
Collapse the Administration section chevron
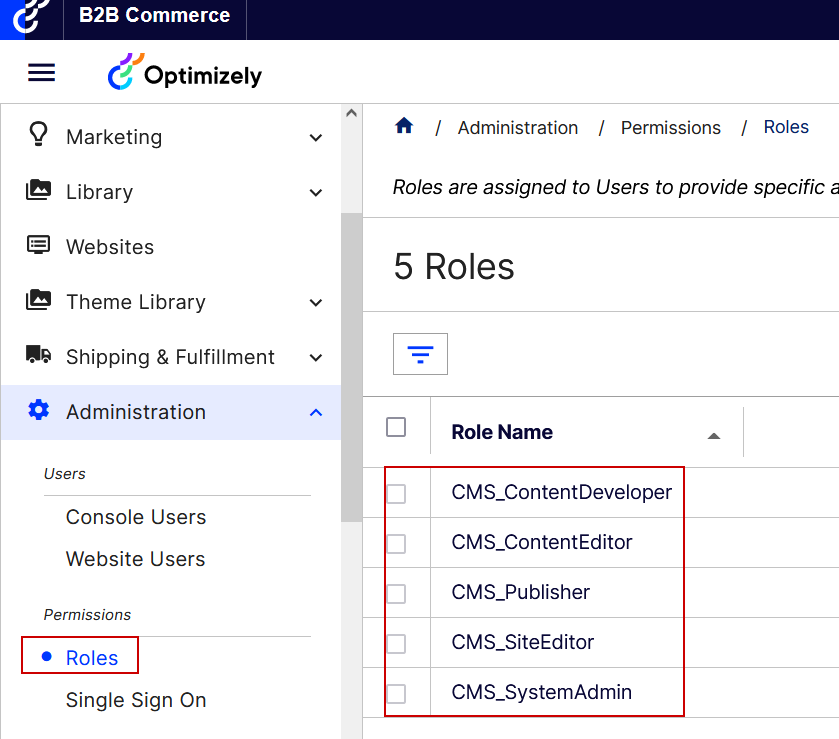[316, 412]
